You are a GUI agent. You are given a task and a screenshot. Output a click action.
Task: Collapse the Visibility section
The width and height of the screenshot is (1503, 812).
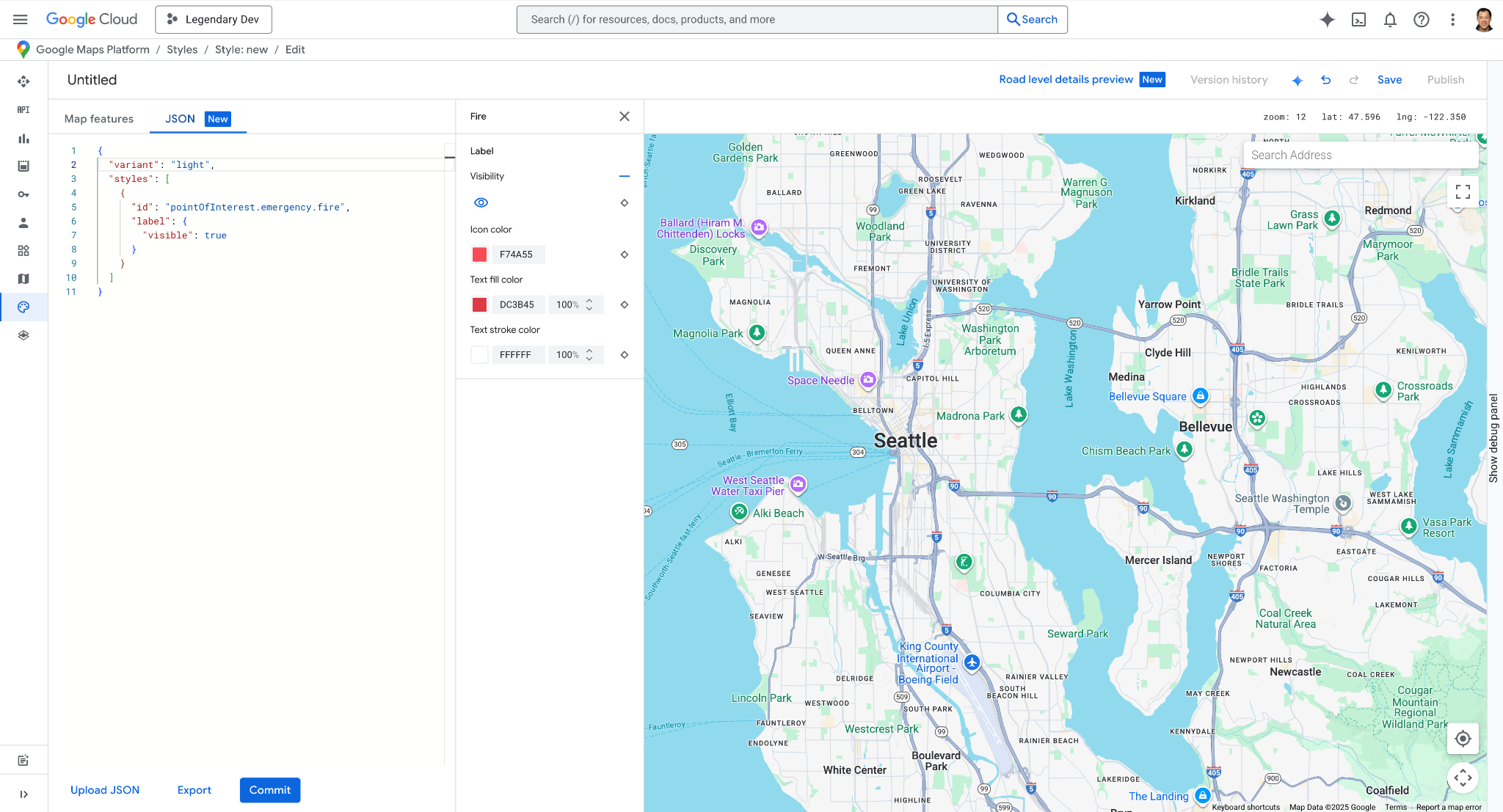click(625, 176)
